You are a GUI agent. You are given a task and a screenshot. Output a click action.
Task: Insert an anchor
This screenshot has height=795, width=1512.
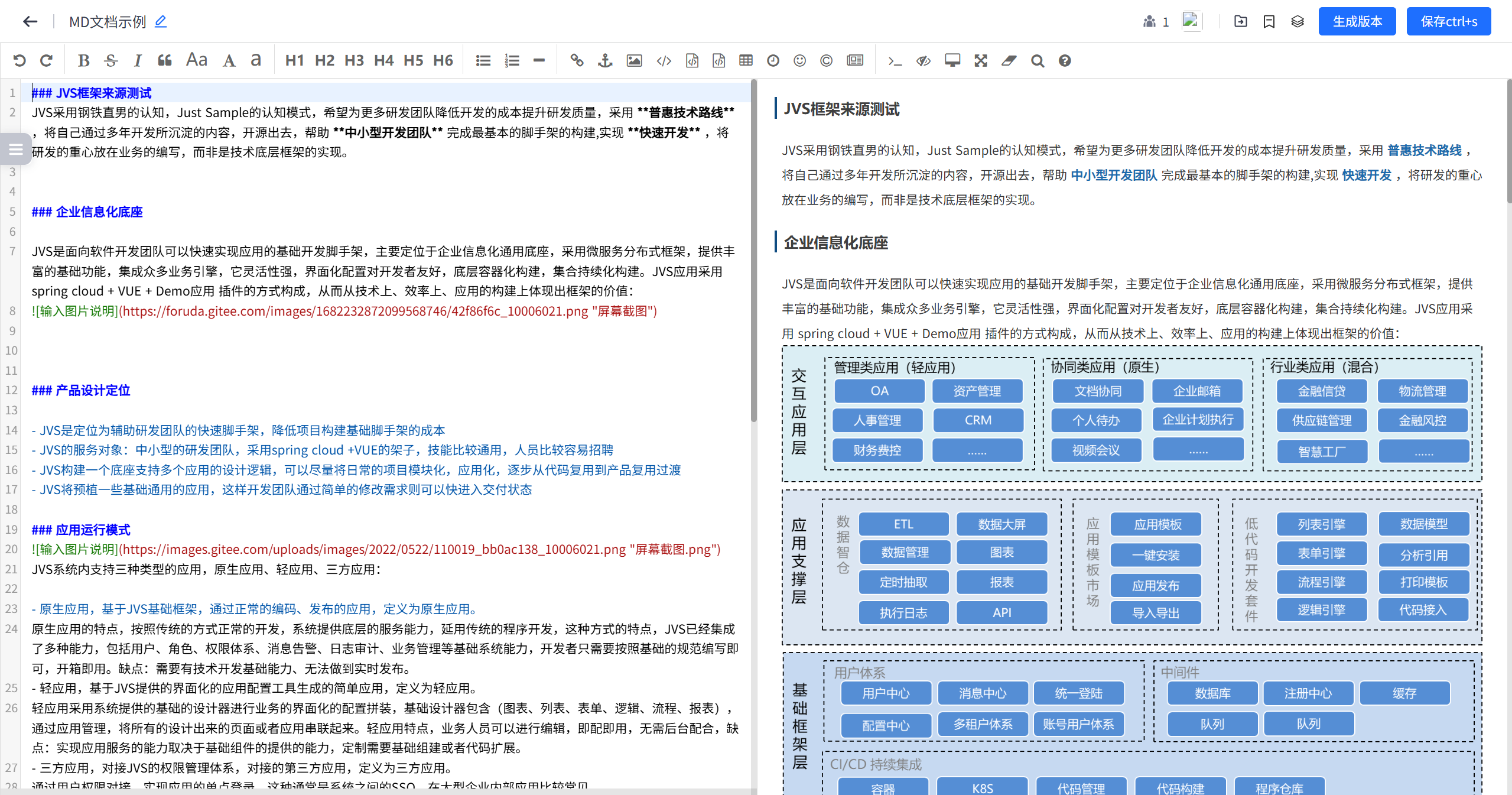pos(605,60)
